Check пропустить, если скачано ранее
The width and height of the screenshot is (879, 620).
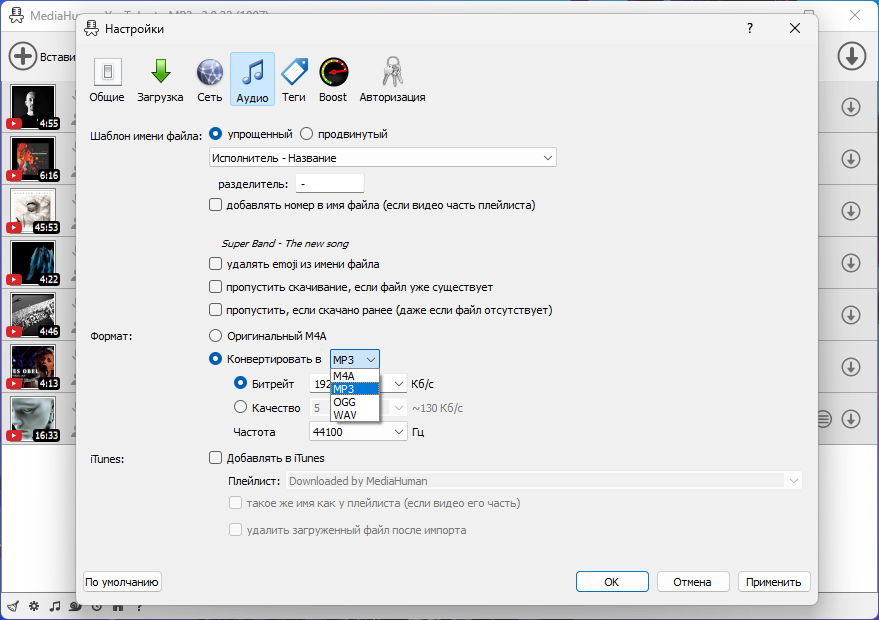click(215, 309)
